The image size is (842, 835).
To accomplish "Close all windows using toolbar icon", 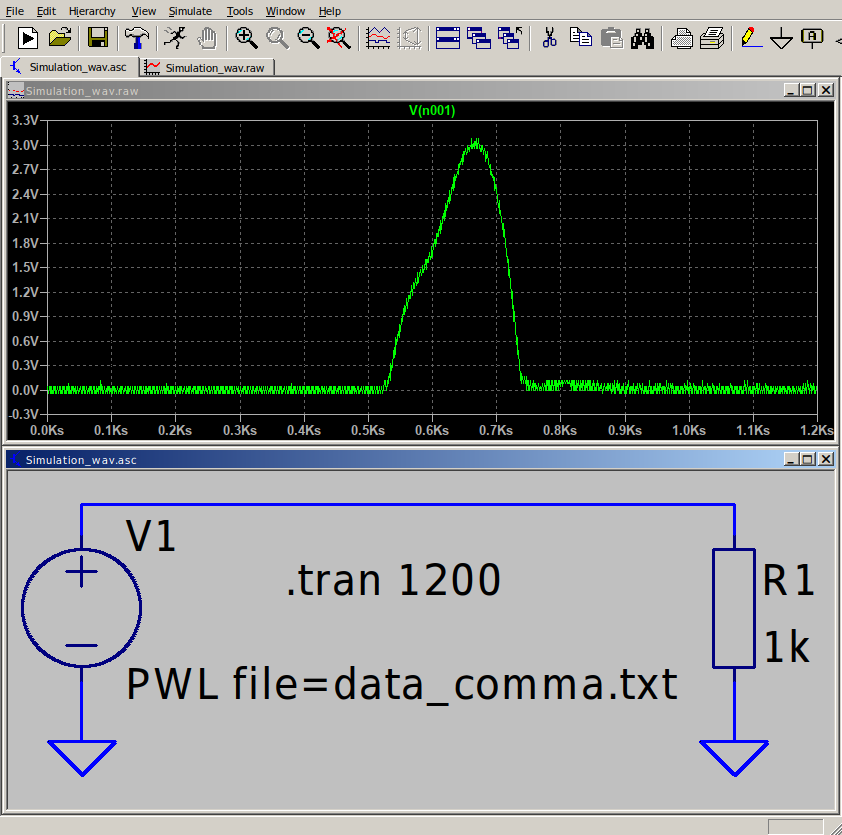I will [x=510, y=38].
